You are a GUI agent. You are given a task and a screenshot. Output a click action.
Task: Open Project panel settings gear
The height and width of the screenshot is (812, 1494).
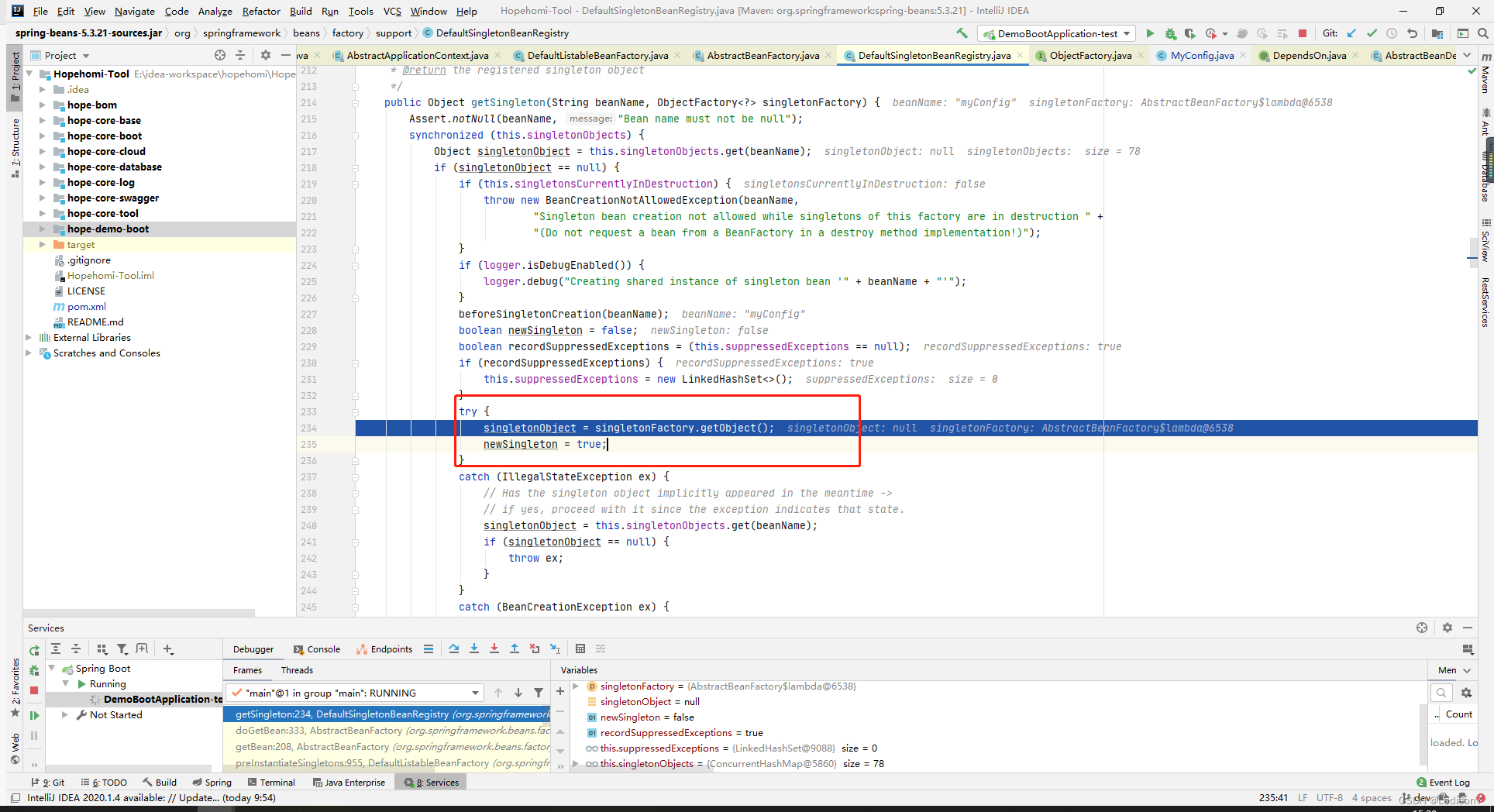(266, 55)
